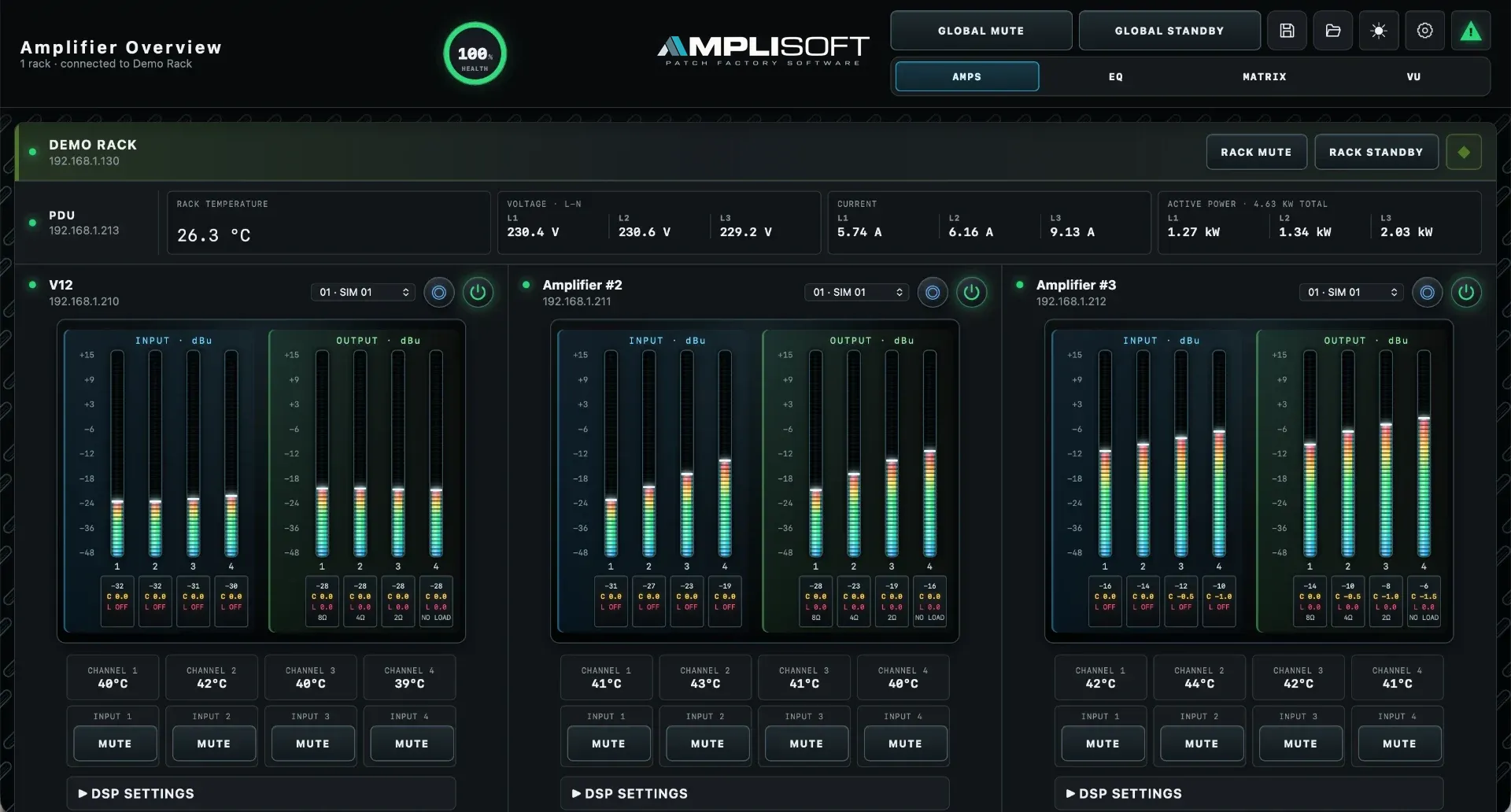Open the V12 preset dropdown 01 - SIM 01
The image size is (1511, 812).
[363, 293]
